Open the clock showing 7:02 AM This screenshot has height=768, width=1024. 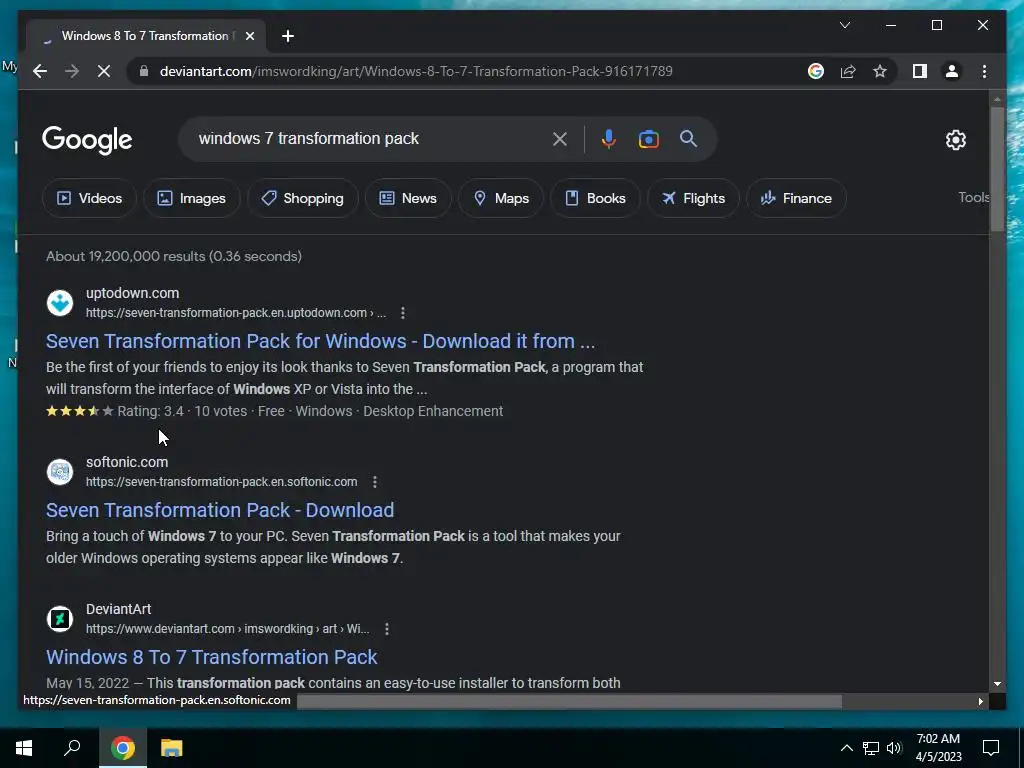[938, 748]
